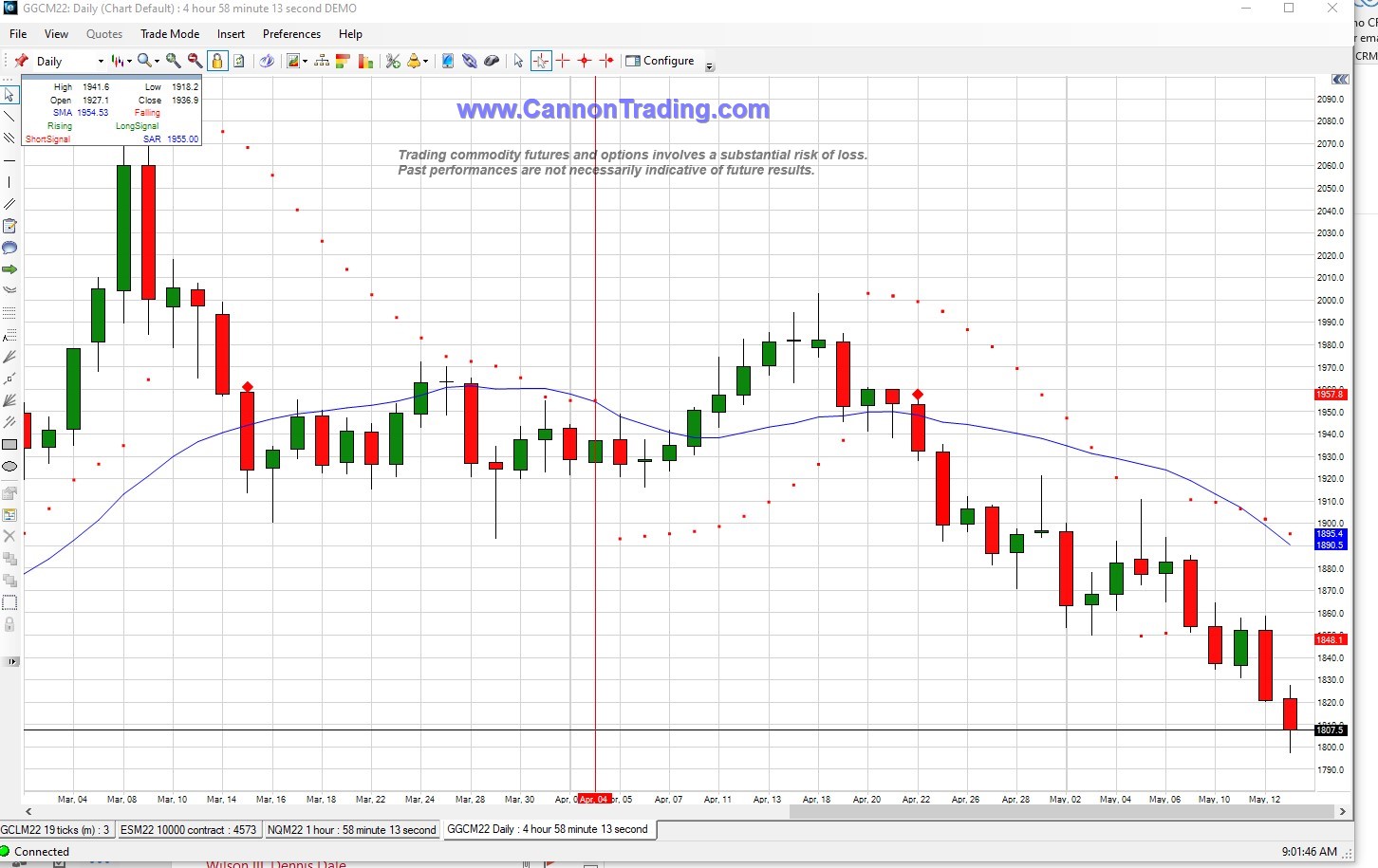This screenshot has width=1378, height=868.
Task: Click the red pushpin icon
Action: pyautogui.click(x=21, y=61)
